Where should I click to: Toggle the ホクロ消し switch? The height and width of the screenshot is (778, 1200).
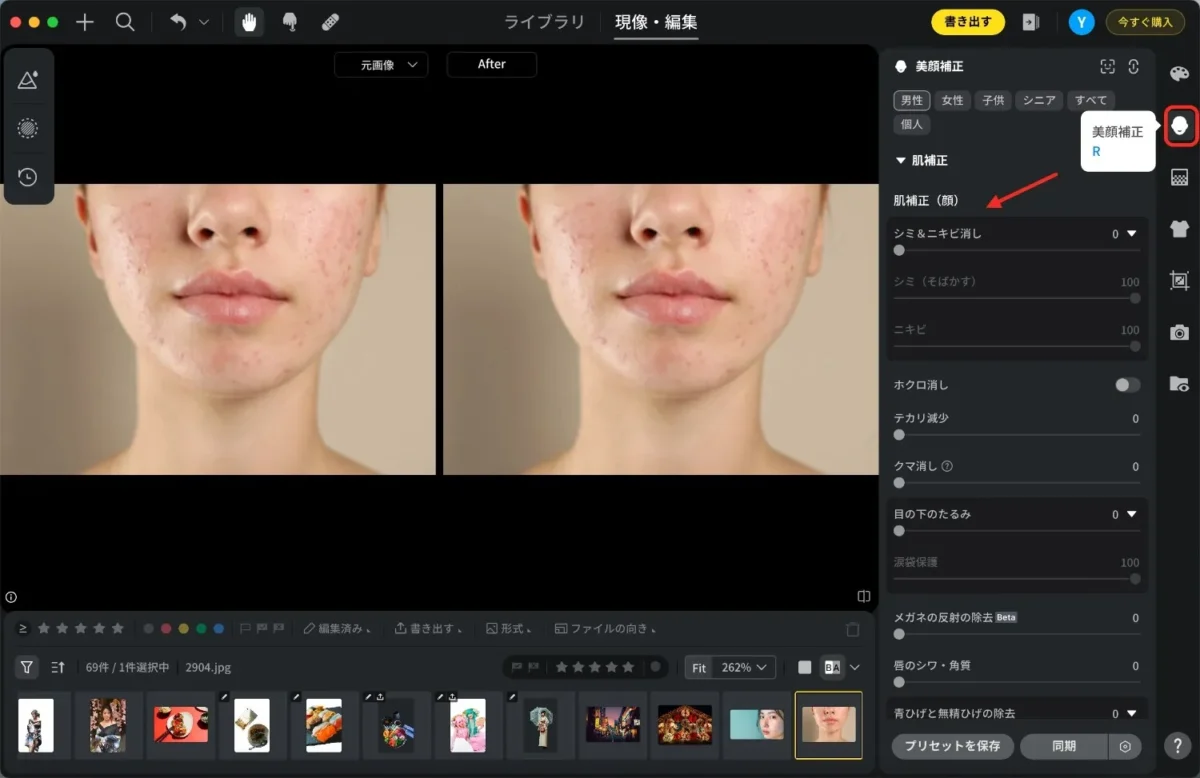coord(1127,385)
